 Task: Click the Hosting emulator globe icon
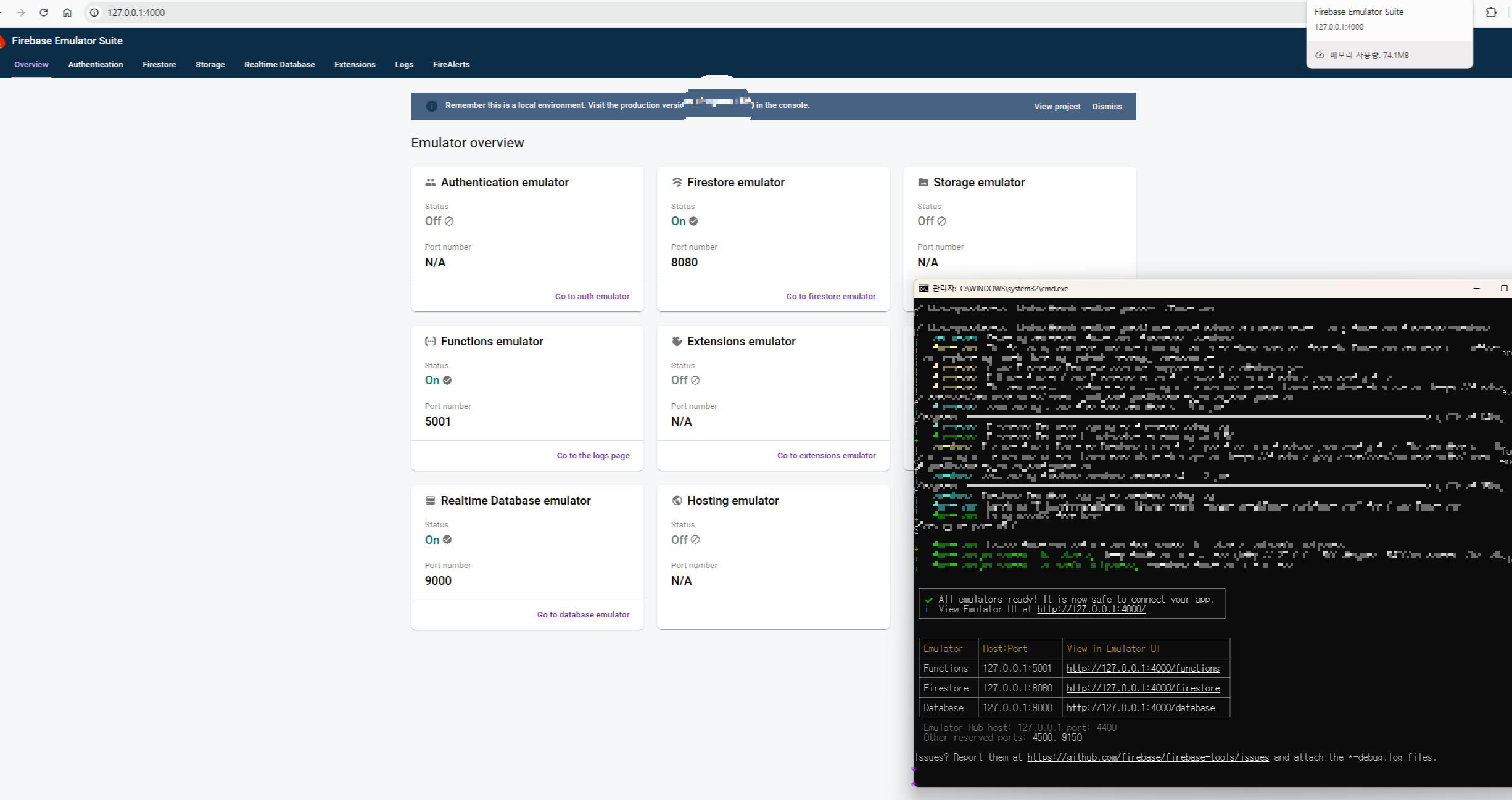click(x=677, y=500)
